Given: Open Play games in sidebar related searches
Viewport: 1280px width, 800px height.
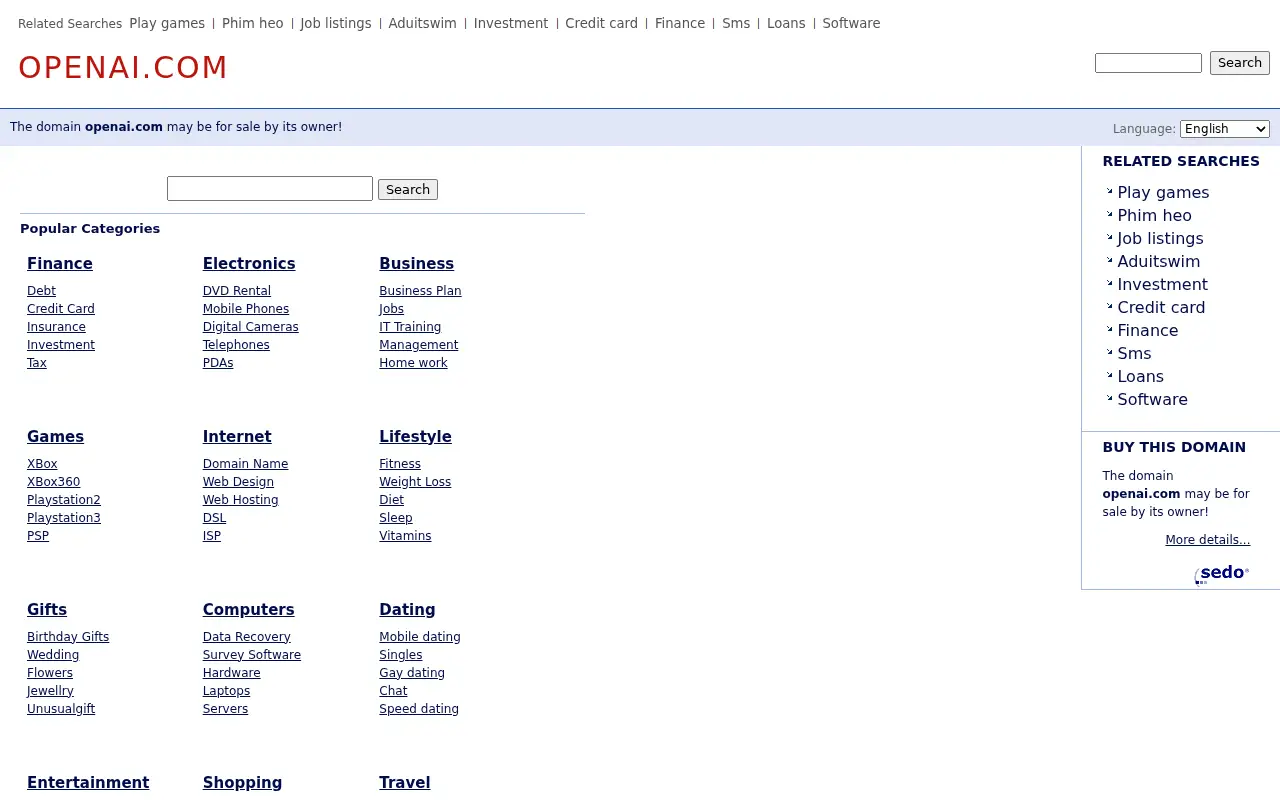Looking at the screenshot, I should pos(1163,192).
